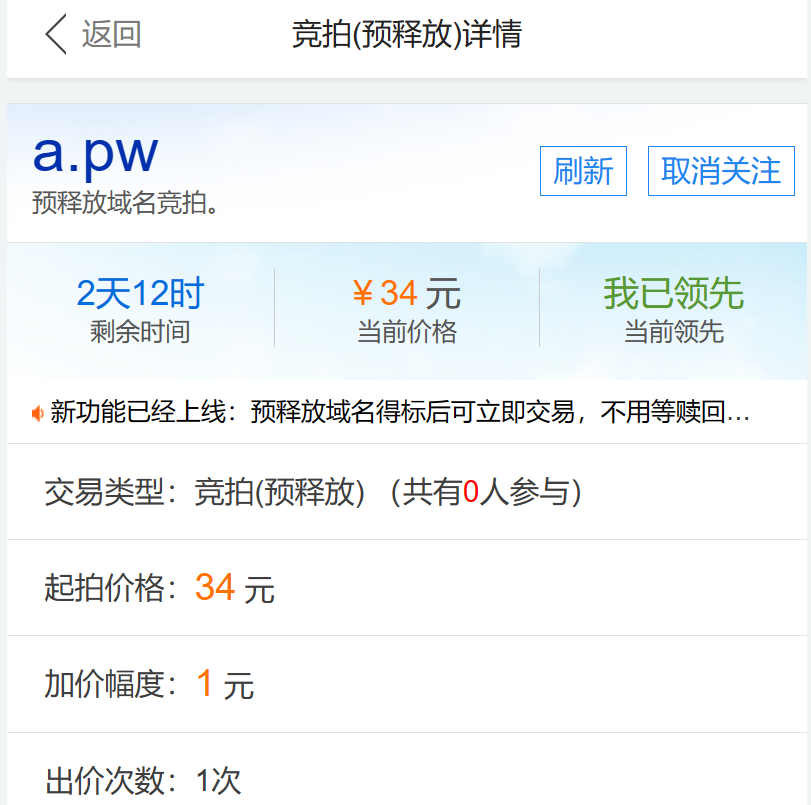Click the 当前价格 label
811x805 pixels.
tap(406, 331)
